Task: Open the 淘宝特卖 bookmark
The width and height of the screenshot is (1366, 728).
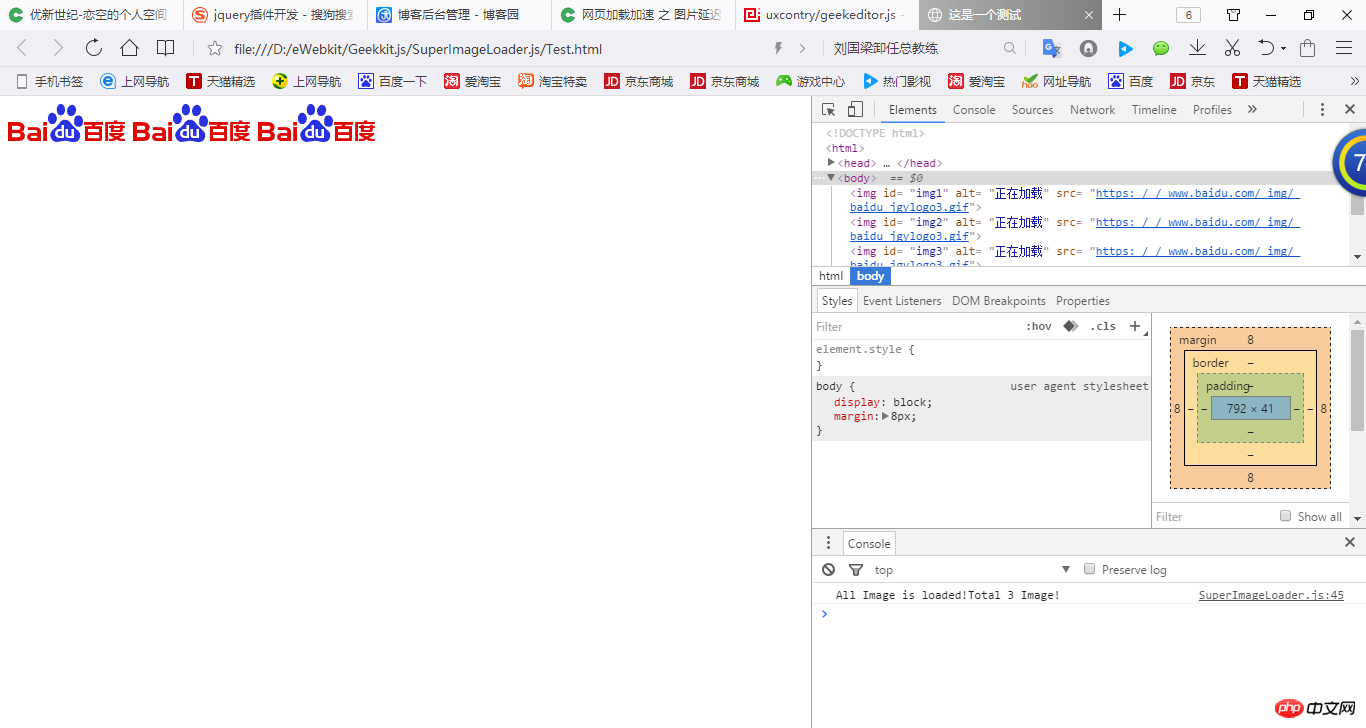Action: pyautogui.click(x=553, y=82)
